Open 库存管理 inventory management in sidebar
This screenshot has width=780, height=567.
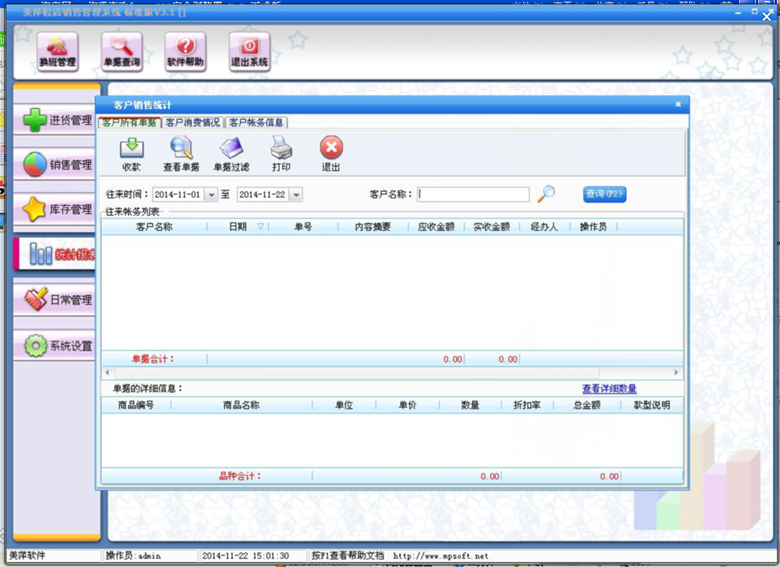(56, 209)
